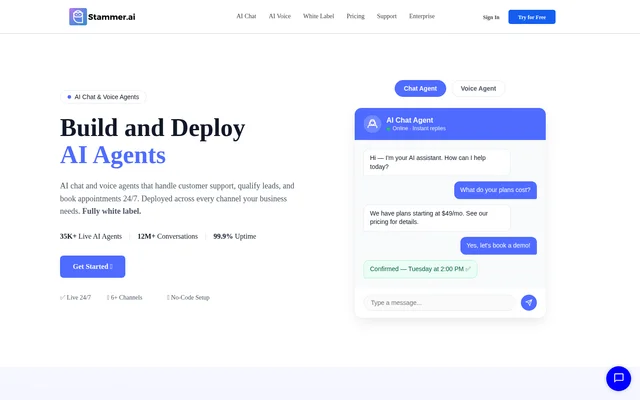
Task: Click the Stammer.ai brand name text
Action: (x=111, y=17)
